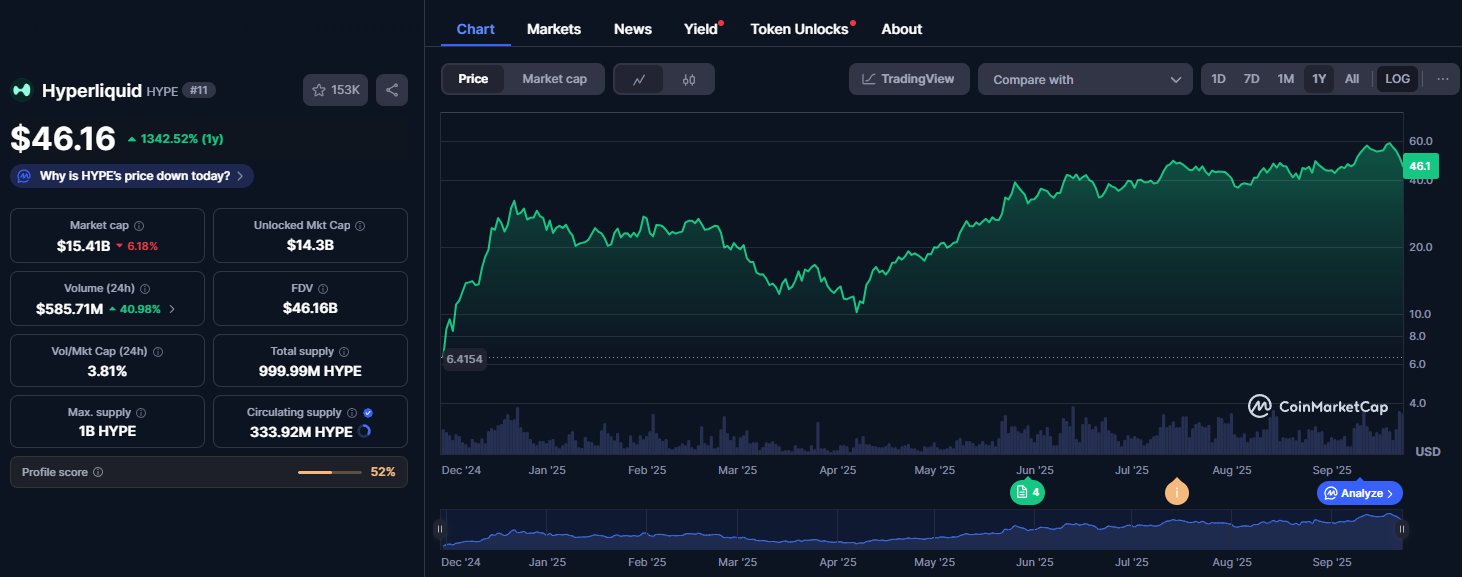Open the Token Unlocks tab
This screenshot has height=577, width=1462.
[800, 29]
